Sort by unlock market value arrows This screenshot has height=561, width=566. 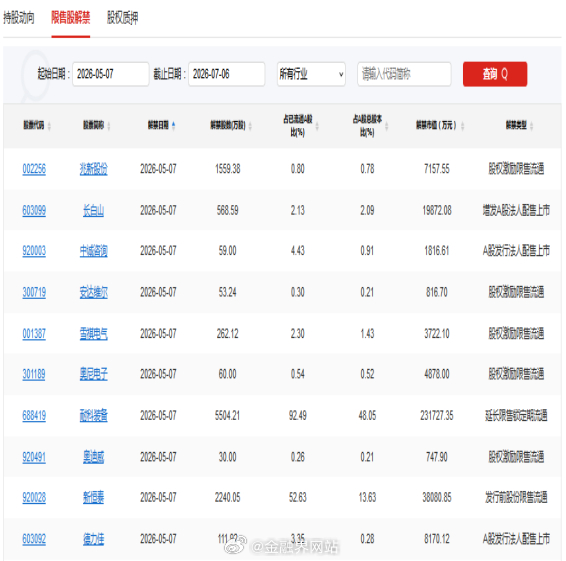pos(462,126)
